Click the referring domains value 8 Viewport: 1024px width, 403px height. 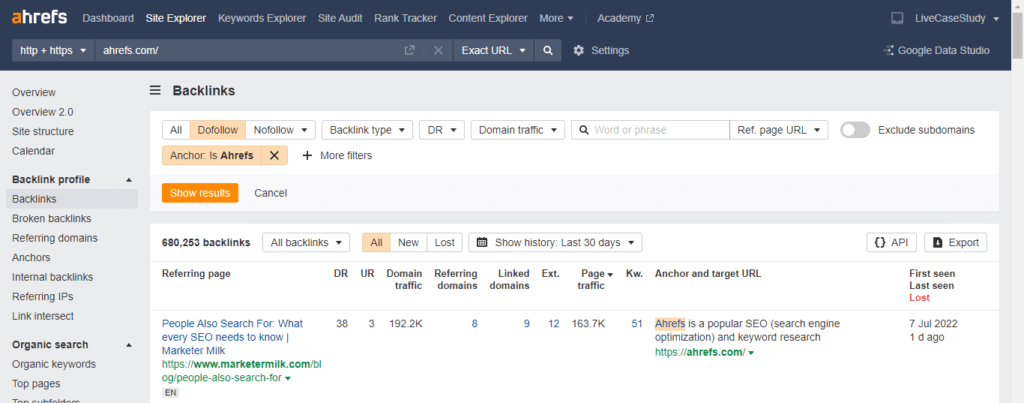tap(475, 323)
